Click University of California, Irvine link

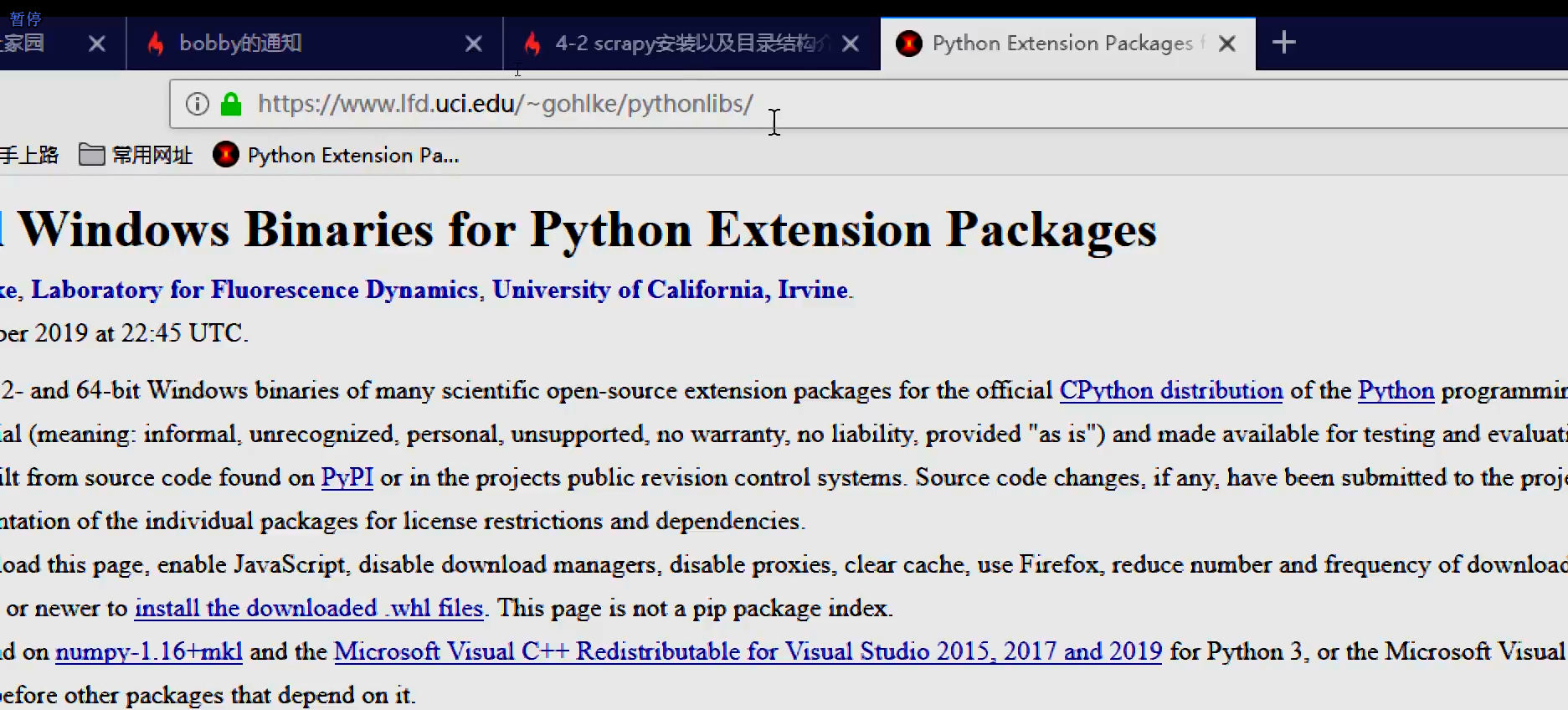pos(670,290)
